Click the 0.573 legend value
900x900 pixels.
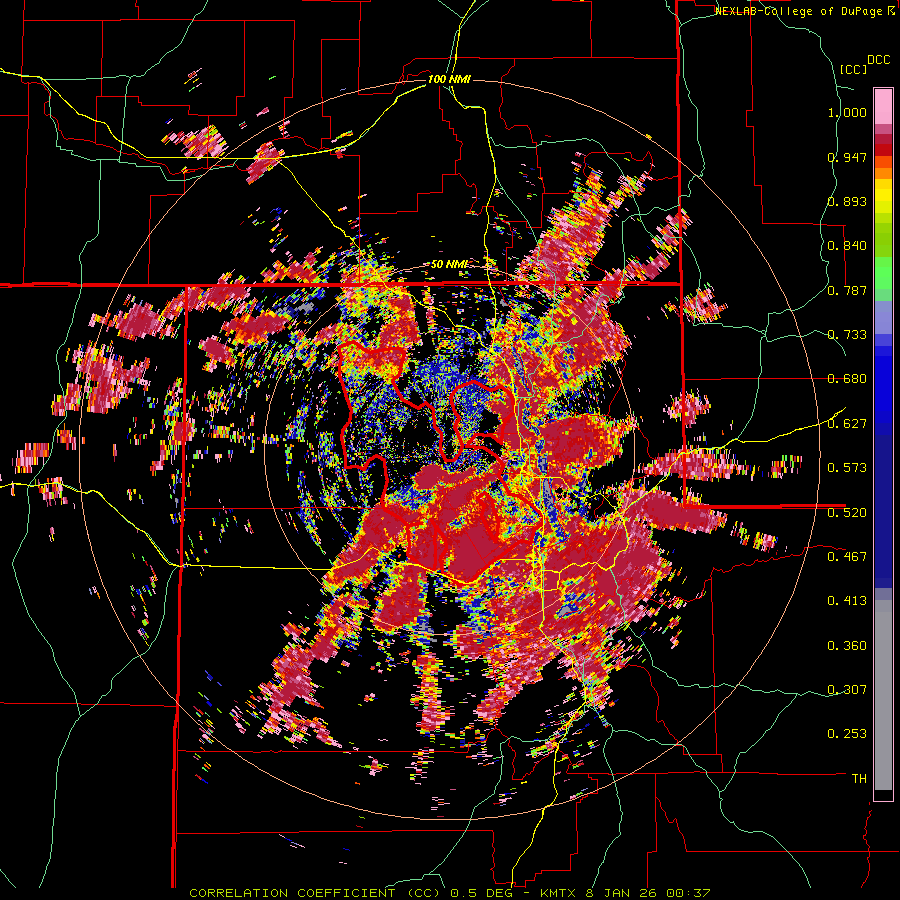847,468
